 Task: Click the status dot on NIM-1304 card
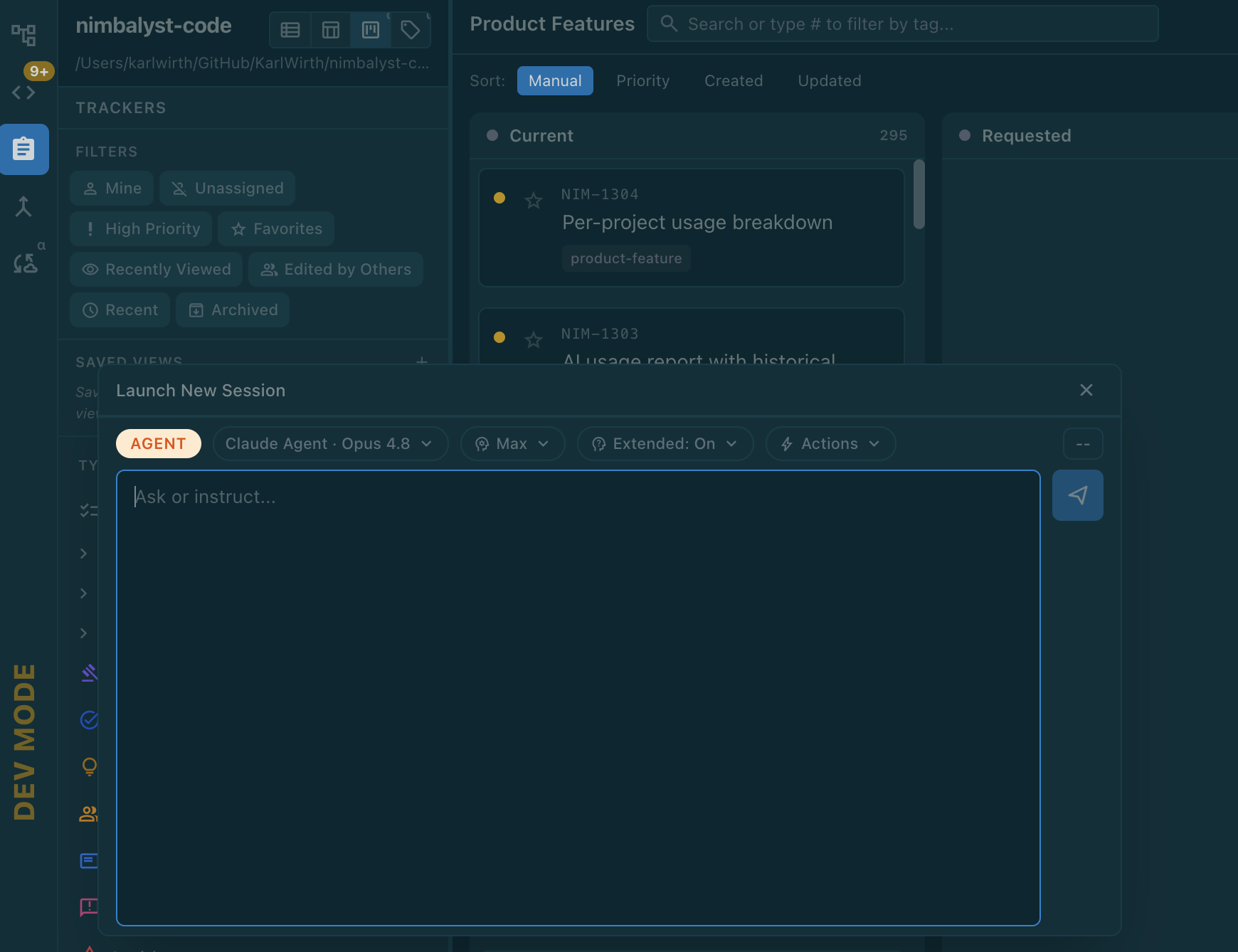(499, 198)
